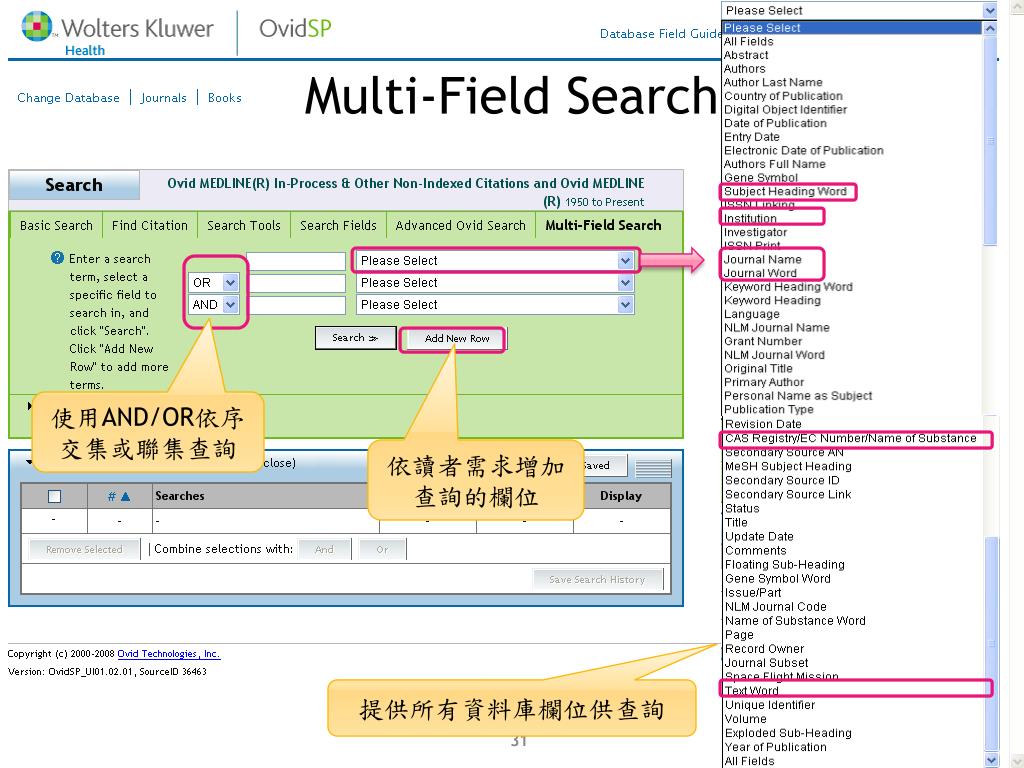Screen dimensions: 1024x768
Task: Select the Multi-Field Search tab
Action: [603, 225]
